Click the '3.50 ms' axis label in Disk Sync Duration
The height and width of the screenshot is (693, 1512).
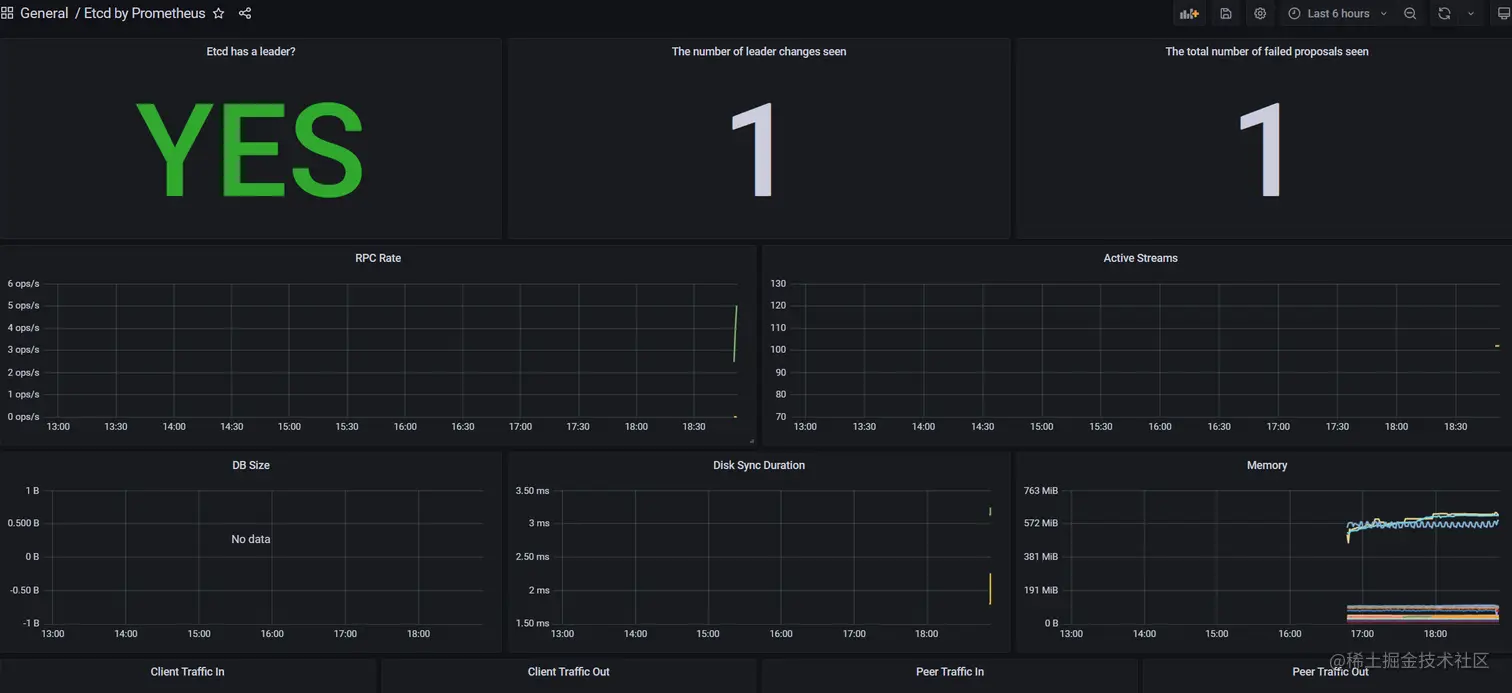tap(532, 491)
